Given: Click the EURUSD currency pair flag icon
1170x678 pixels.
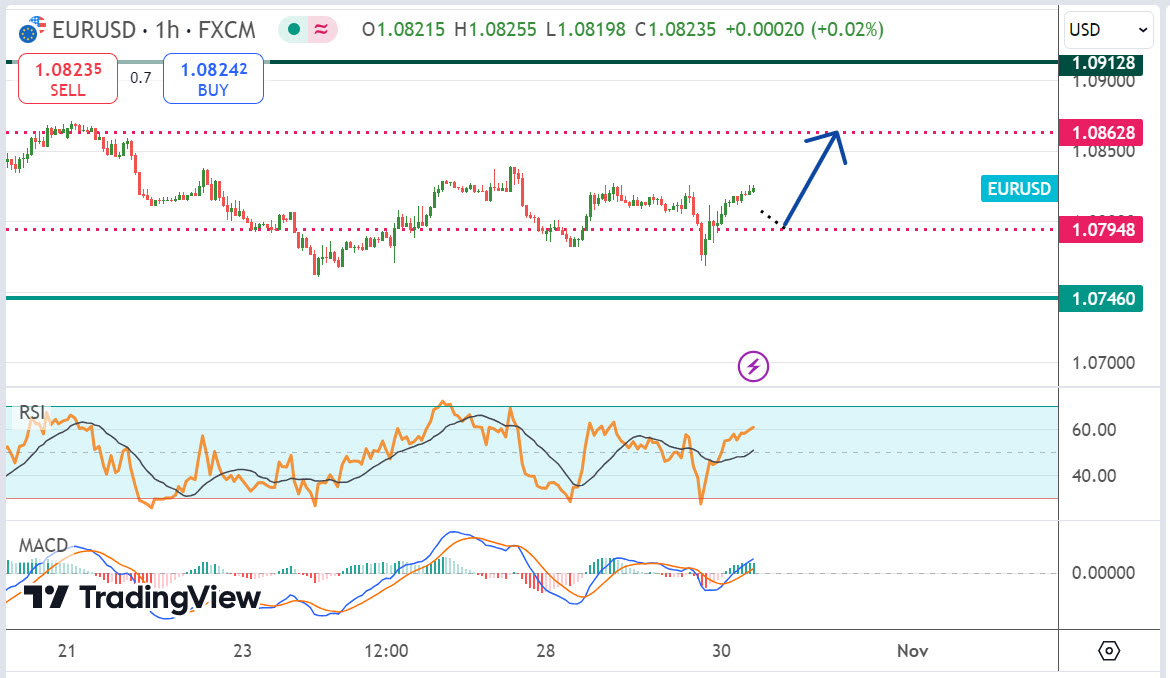Looking at the screenshot, I should (32, 29).
